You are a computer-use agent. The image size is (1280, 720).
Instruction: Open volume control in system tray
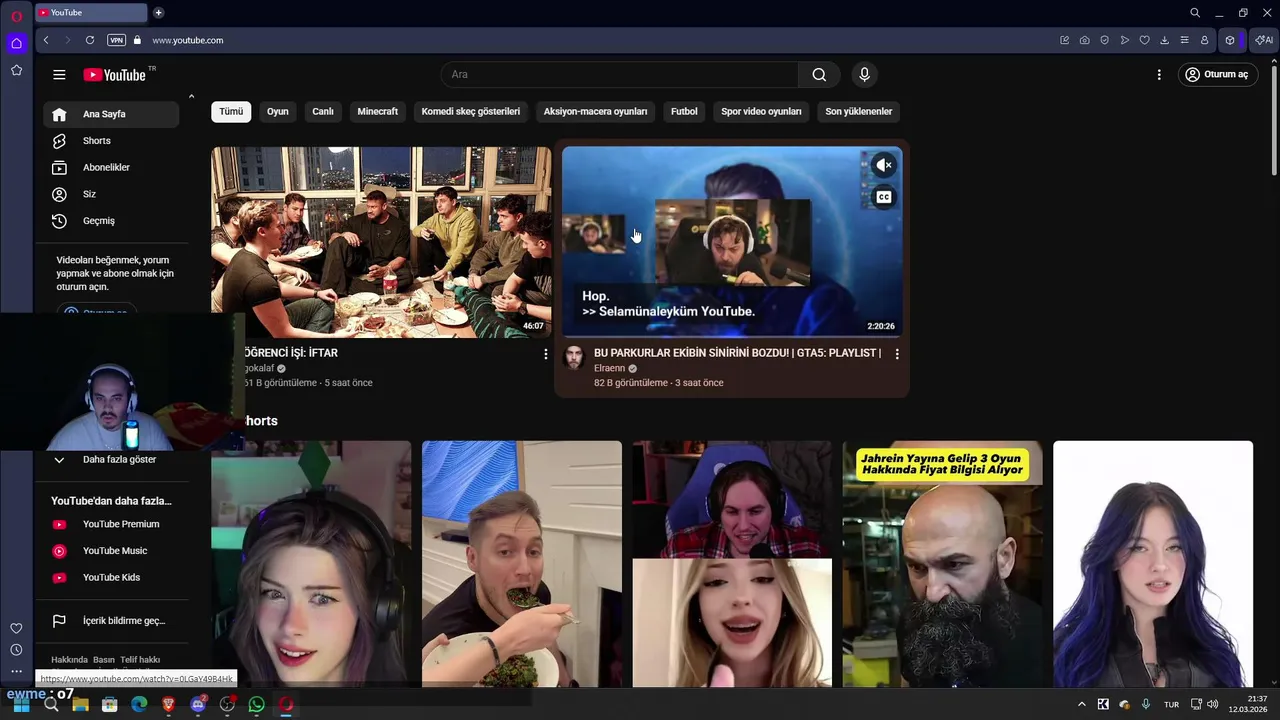pos(1213,705)
